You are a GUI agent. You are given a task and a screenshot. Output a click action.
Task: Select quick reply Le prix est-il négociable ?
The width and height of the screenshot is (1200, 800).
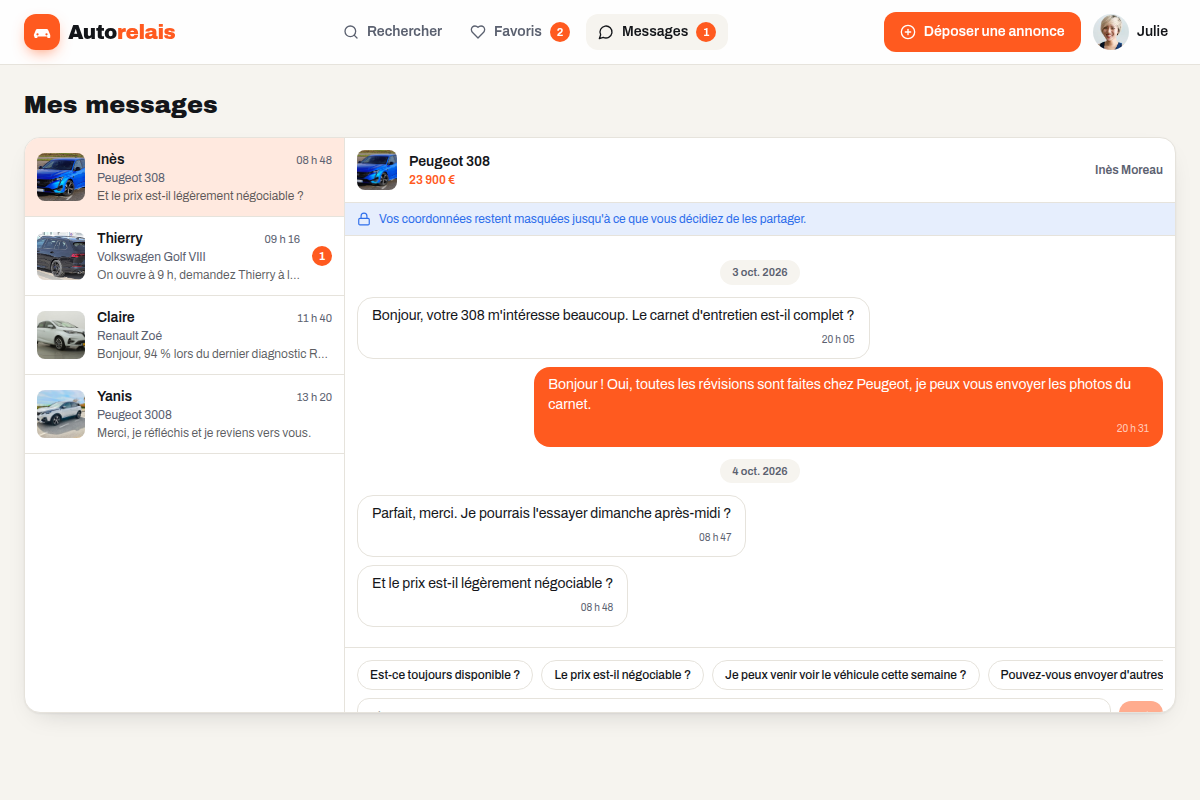[x=622, y=675]
